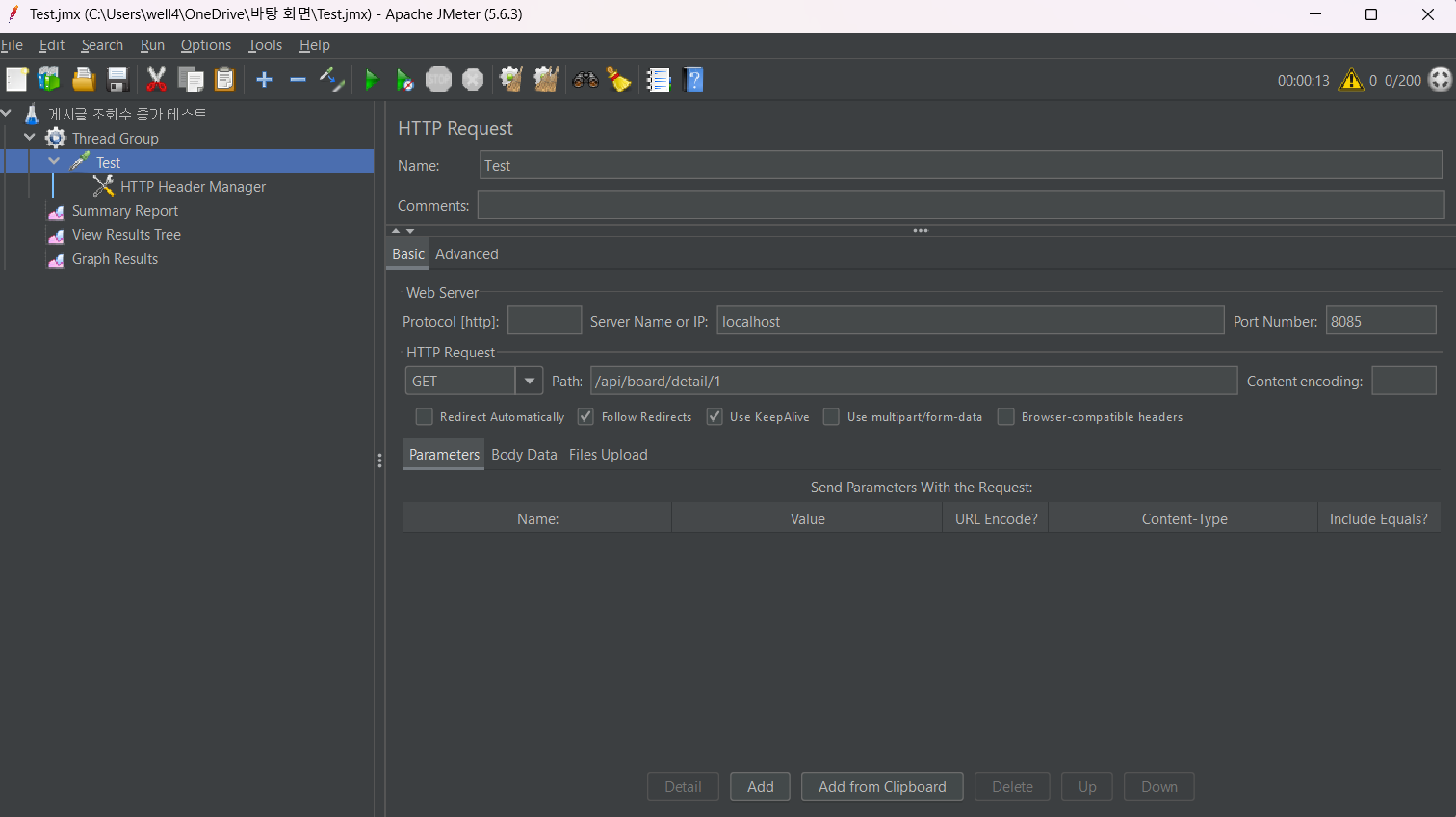Switch to the Body Data tab

point(524,455)
